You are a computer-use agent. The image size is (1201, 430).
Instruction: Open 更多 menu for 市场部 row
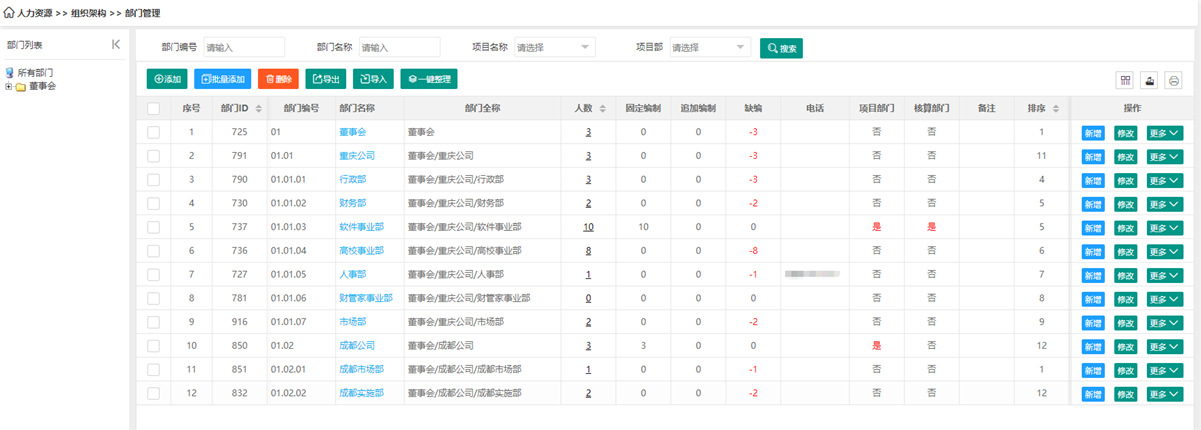[1165, 323]
